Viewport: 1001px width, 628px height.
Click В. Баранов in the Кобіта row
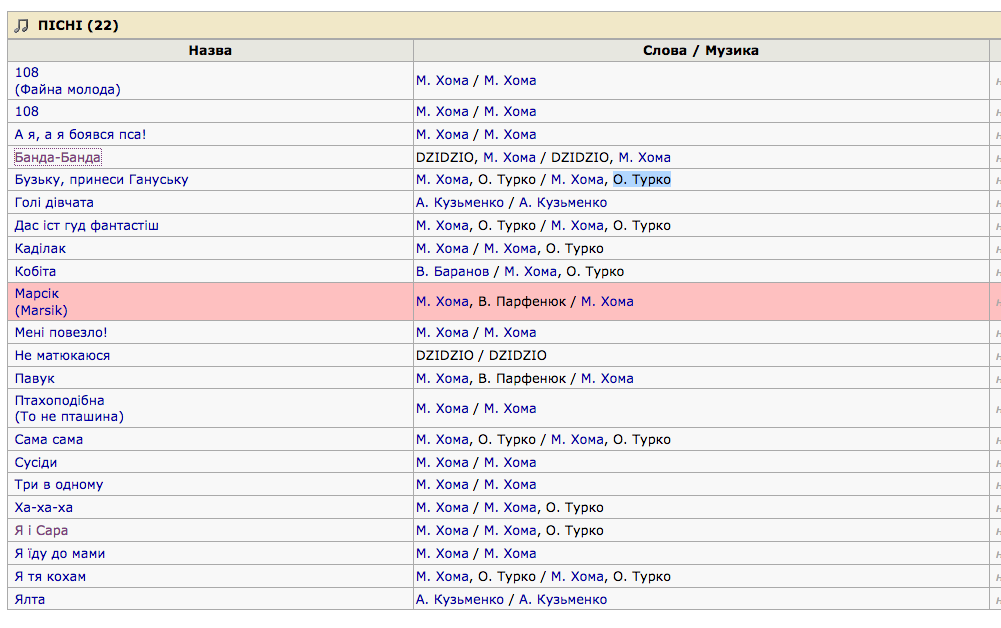[453, 272]
